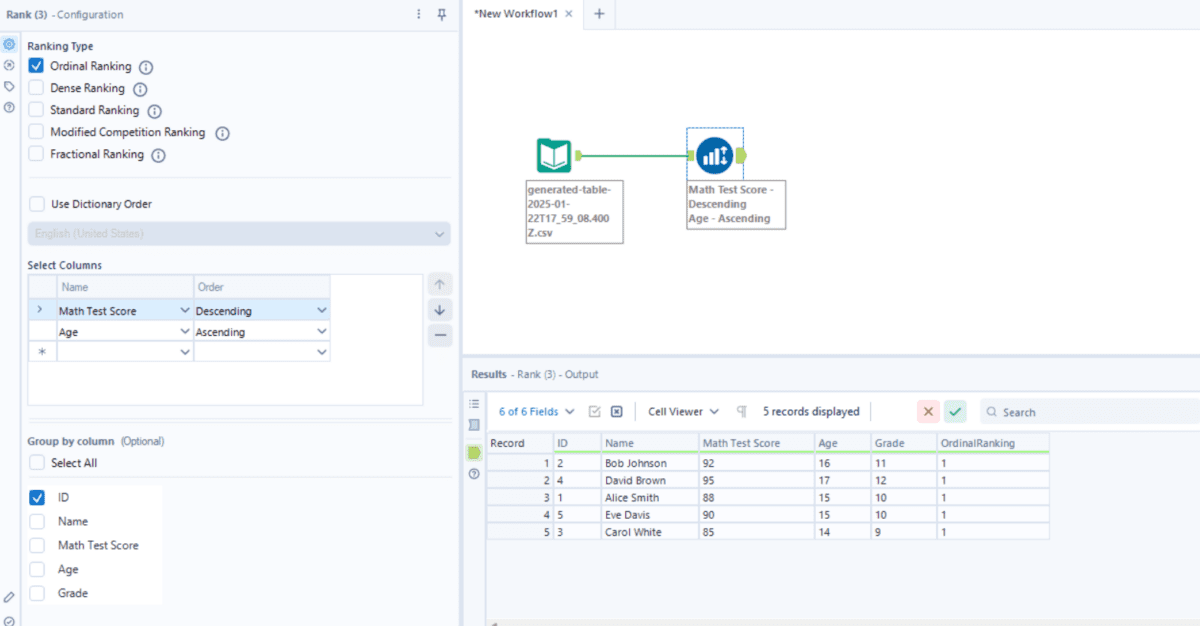Viewport: 1200px width, 626px height.
Task: Move selected column up with arrow
Action: [440, 285]
